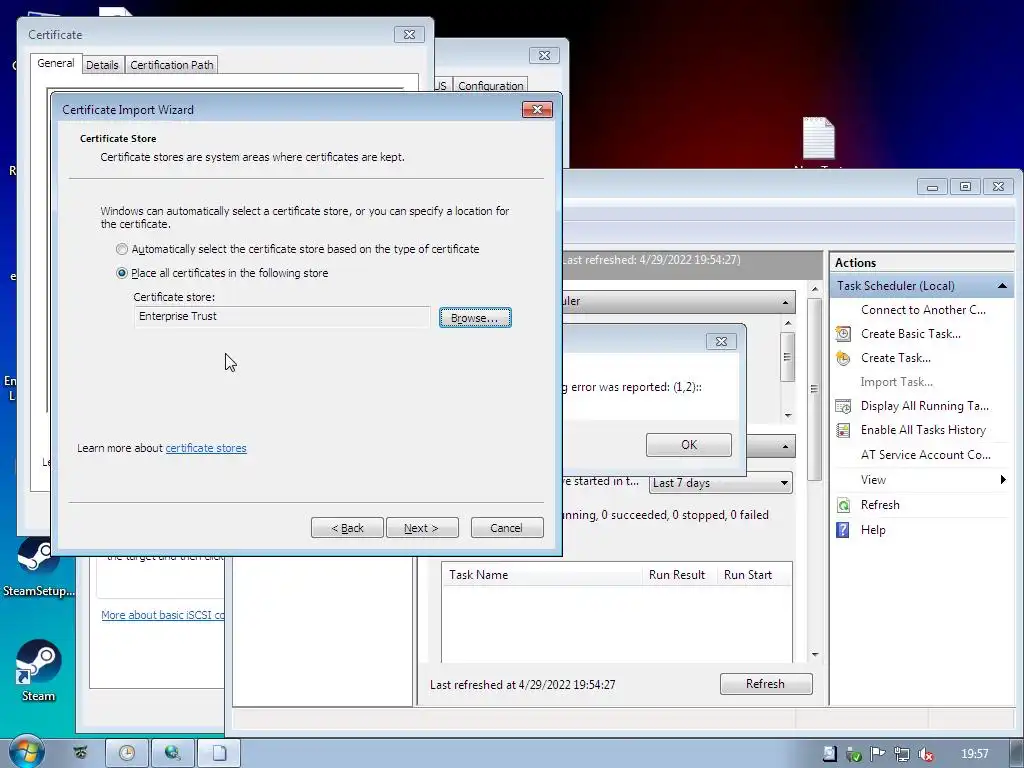Expand the View submenu arrow
Image resolution: width=1024 pixels, height=768 pixels.
(x=1003, y=480)
